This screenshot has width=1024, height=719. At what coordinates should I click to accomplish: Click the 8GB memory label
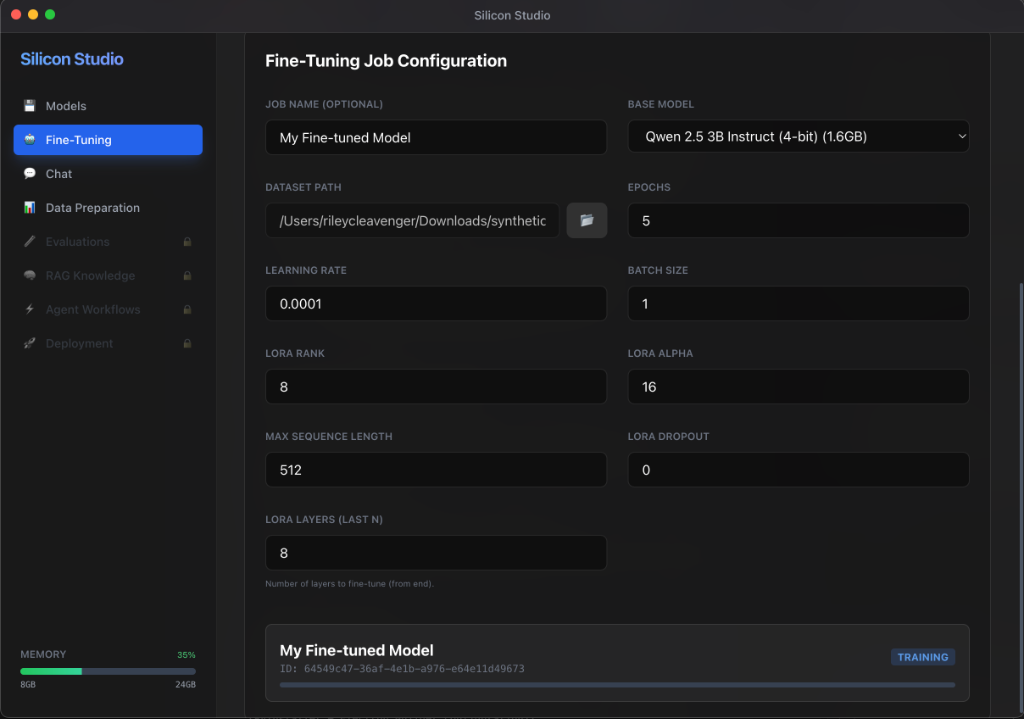(x=28, y=684)
